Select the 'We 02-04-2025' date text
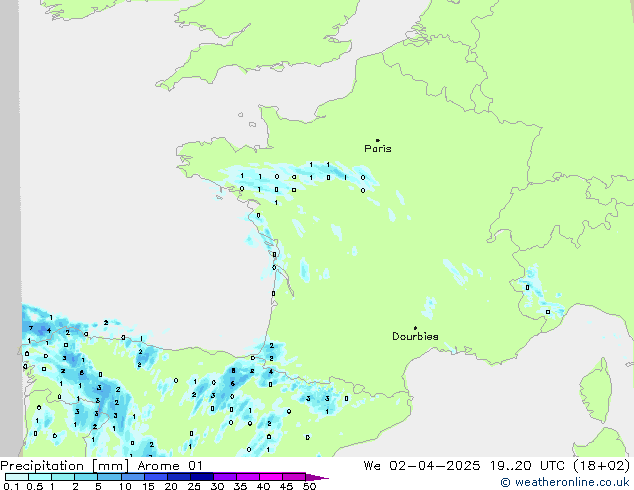634x490 pixels. [422, 466]
